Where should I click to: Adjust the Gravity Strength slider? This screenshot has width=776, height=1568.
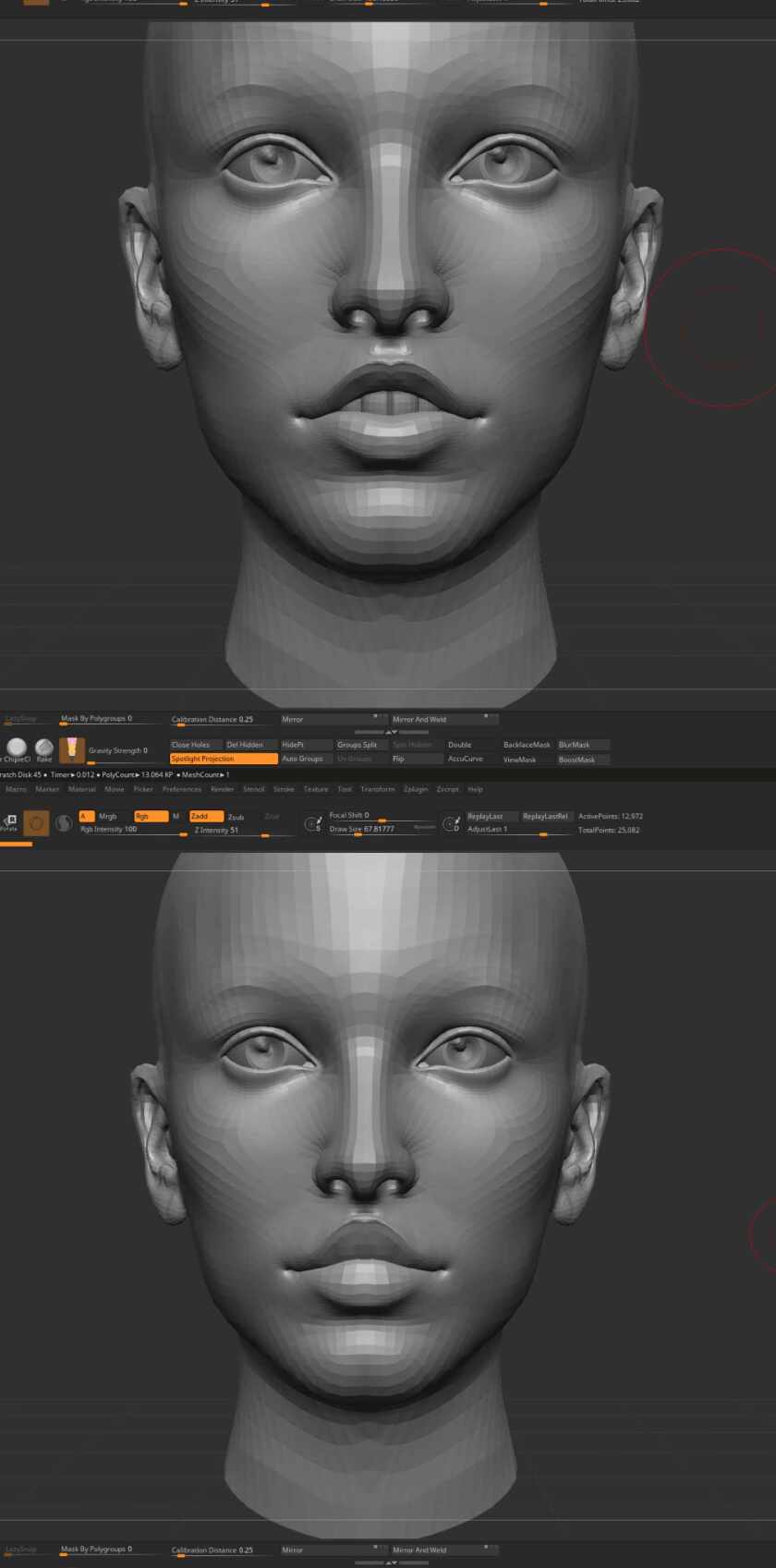127,752
